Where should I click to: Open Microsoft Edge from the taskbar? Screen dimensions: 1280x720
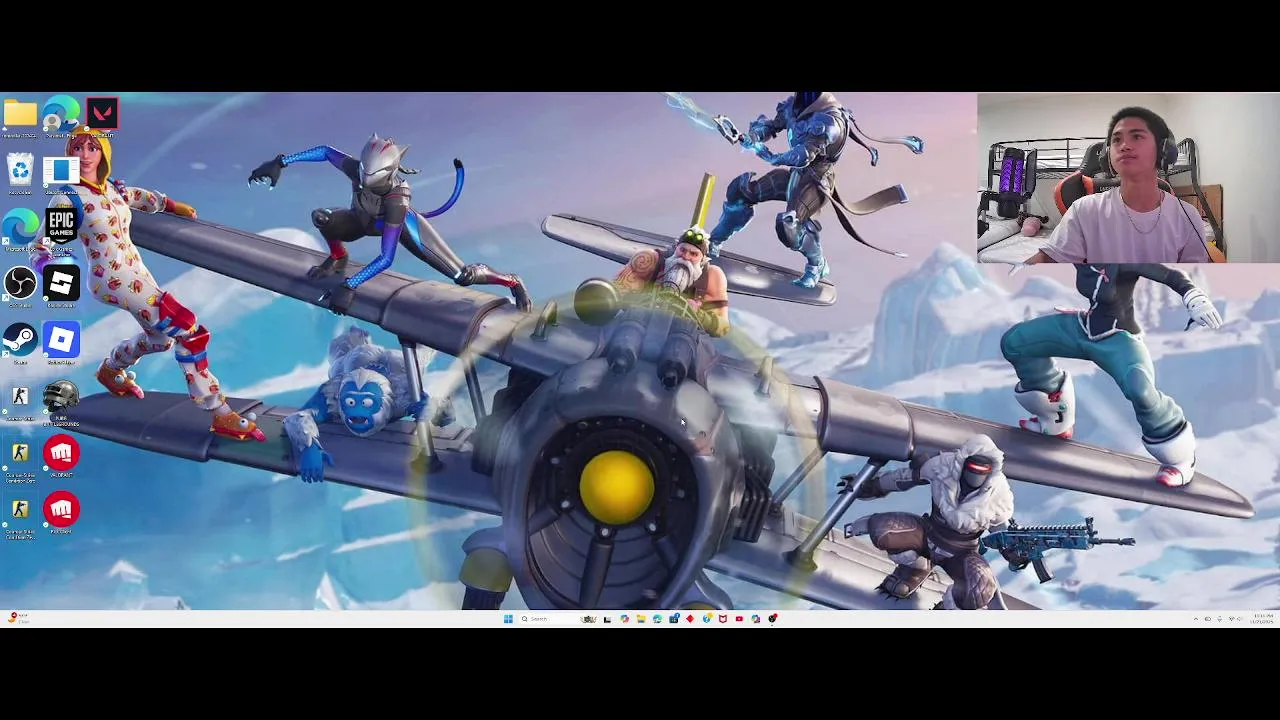[x=657, y=619]
